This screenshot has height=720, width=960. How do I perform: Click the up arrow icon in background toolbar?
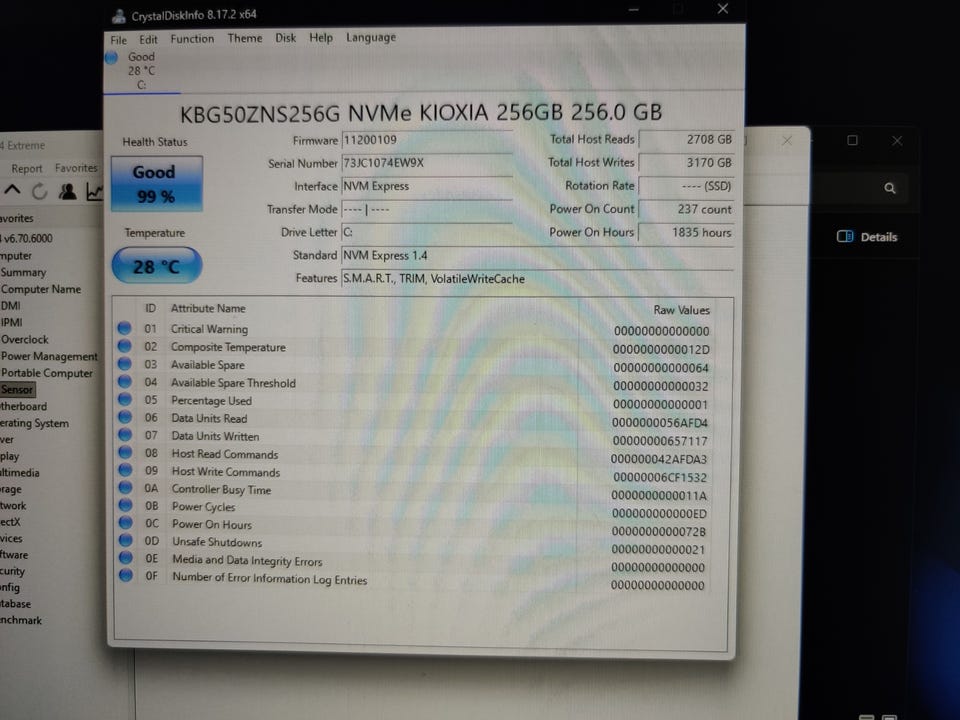tap(12, 191)
